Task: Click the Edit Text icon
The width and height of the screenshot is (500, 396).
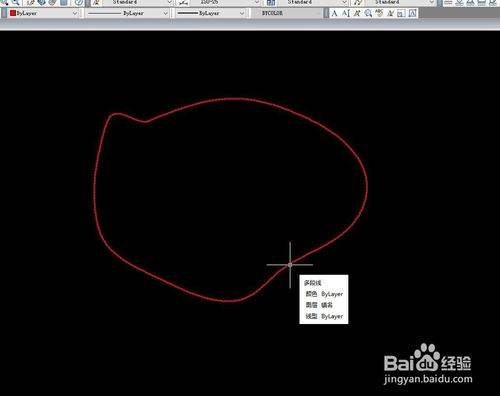Action: coord(357,13)
